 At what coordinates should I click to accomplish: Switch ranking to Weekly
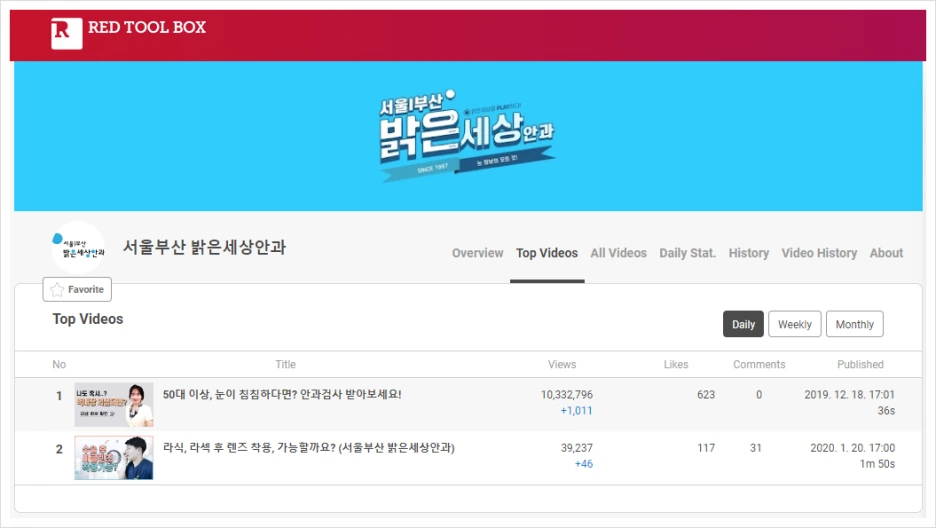[x=795, y=324]
